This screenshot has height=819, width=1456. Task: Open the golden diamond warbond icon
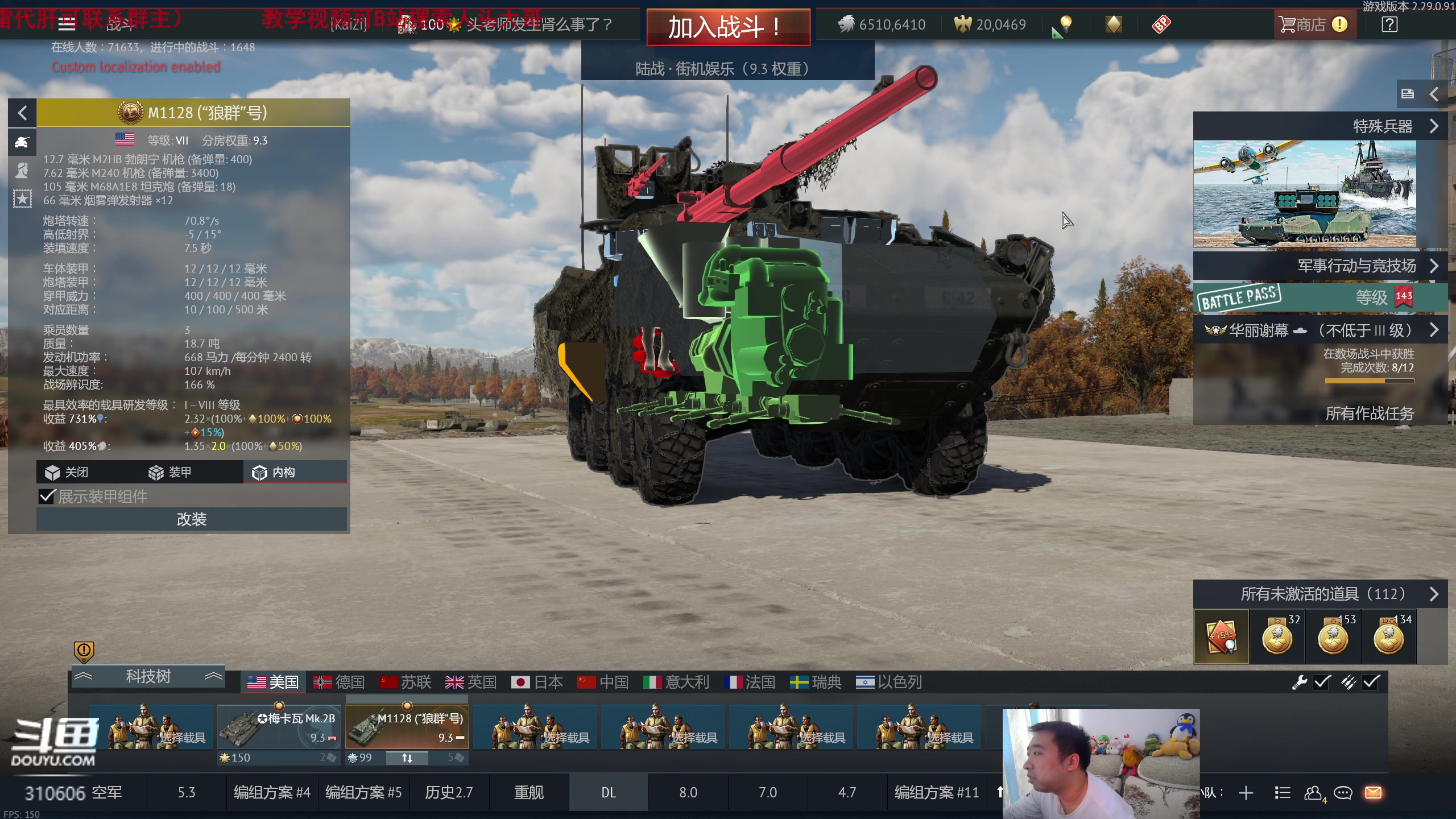pyautogui.click(x=1114, y=24)
